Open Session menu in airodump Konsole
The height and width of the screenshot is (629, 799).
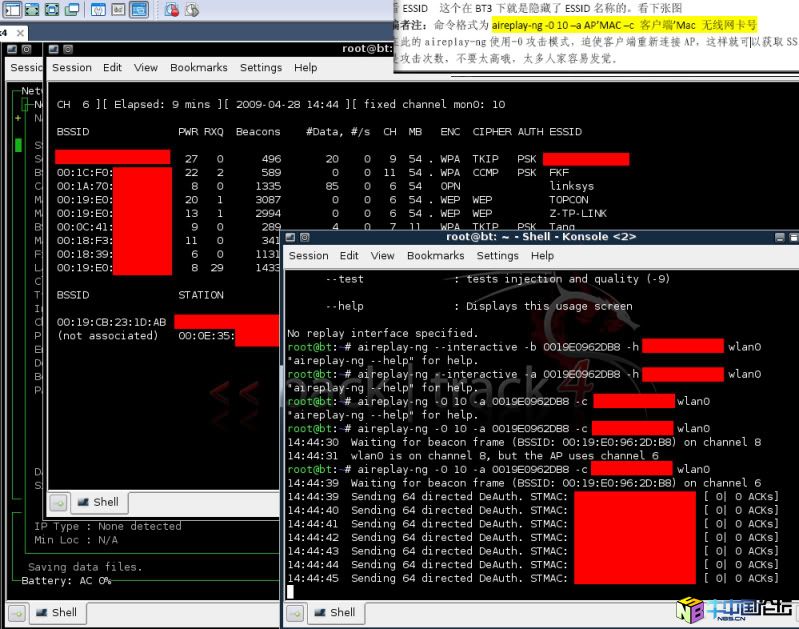72,67
